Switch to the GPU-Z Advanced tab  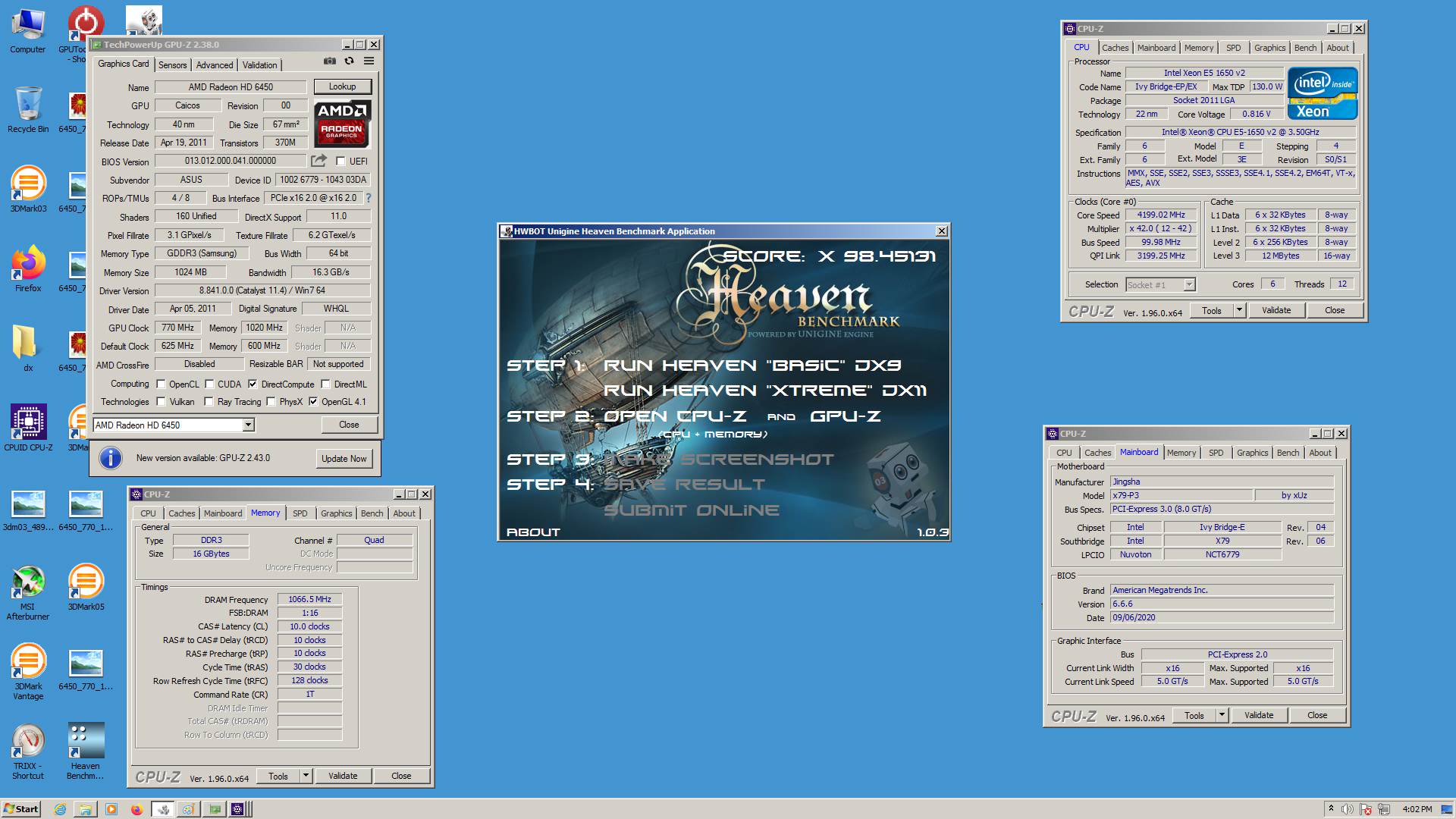215,65
